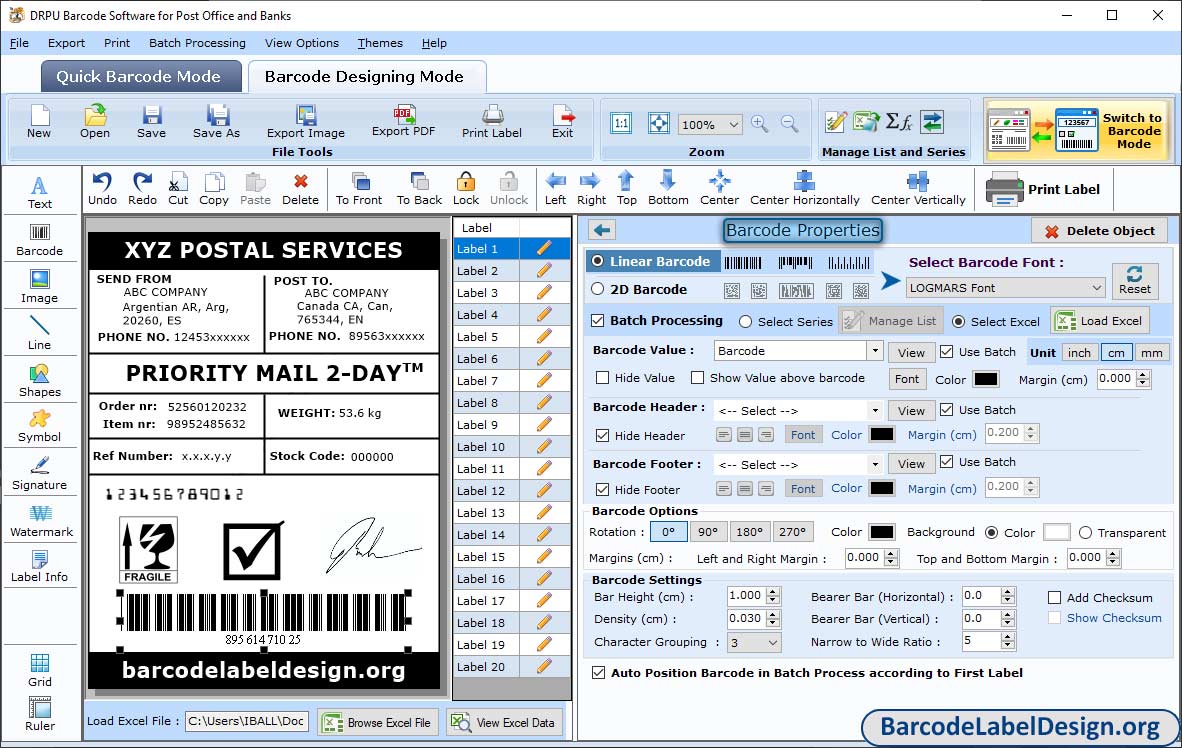
Task: Adjust Narrow to Wide Ratio stepper
Action: point(1008,641)
